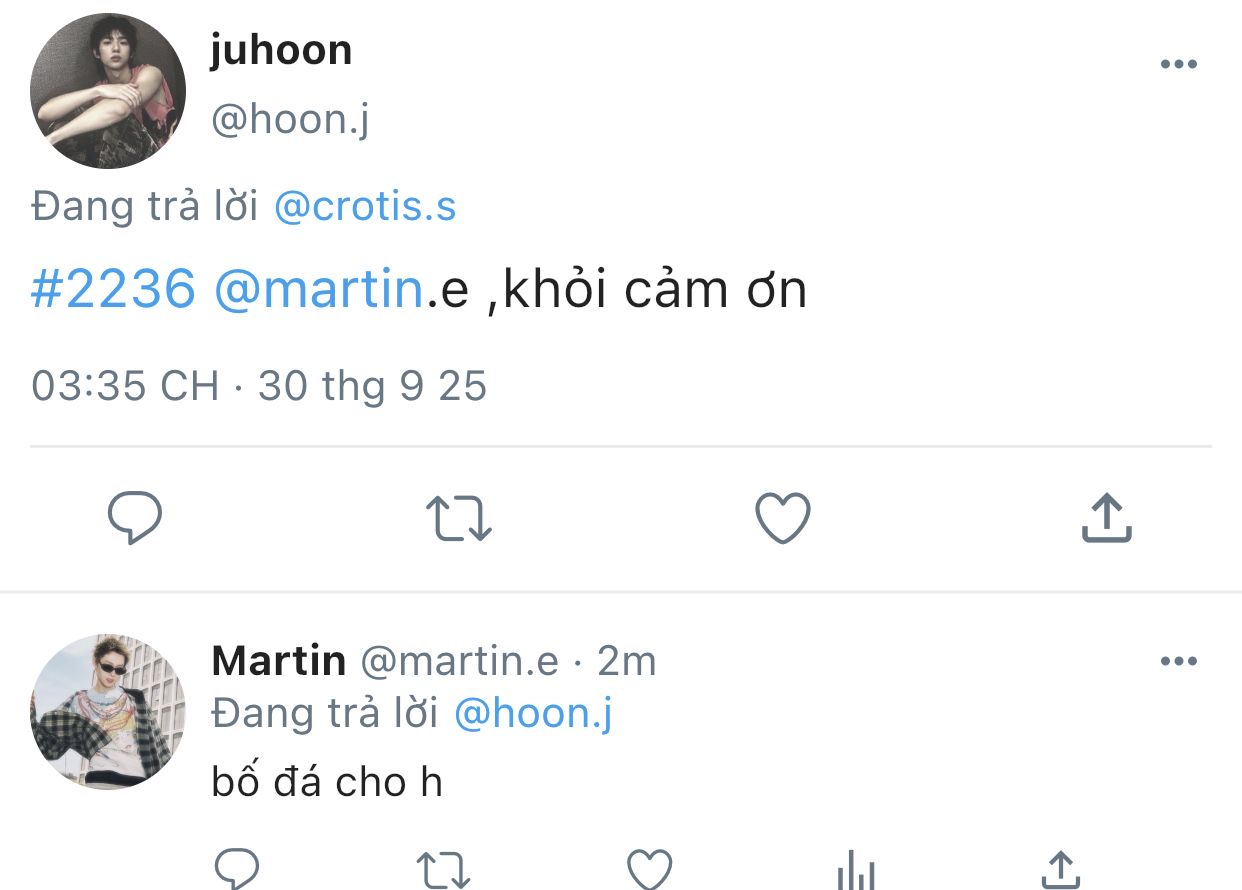Retweet Martin's reply

pos(441,870)
